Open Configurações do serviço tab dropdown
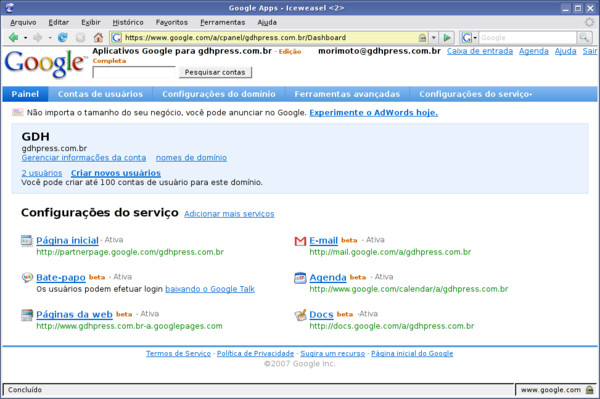The width and height of the screenshot is (600, 399). click(476, 94)
